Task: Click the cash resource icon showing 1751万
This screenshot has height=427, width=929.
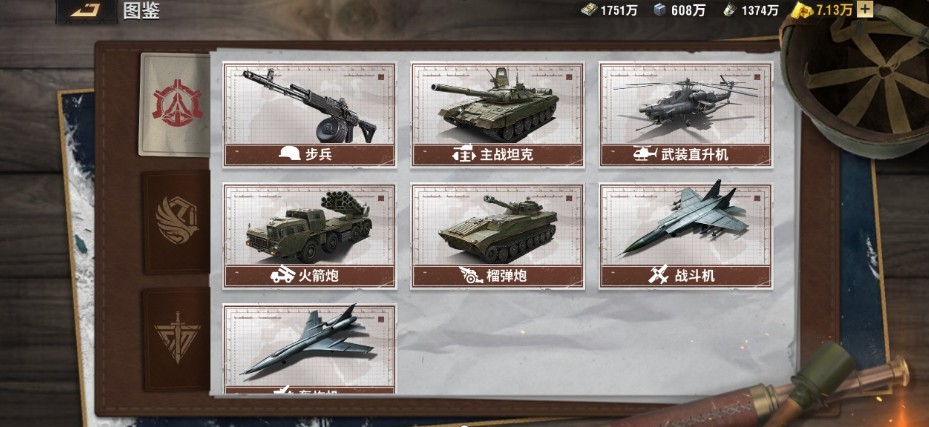Action: 588,9
